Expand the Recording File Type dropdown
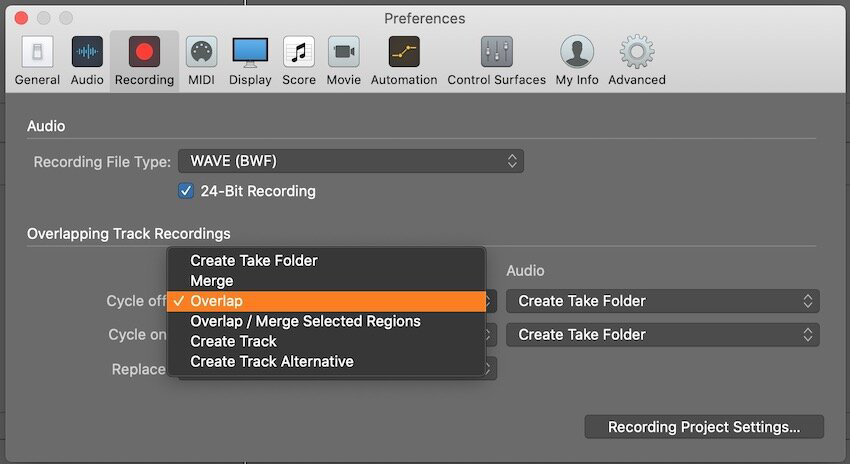This screenshot has height=464, width=850. (351, 161)
